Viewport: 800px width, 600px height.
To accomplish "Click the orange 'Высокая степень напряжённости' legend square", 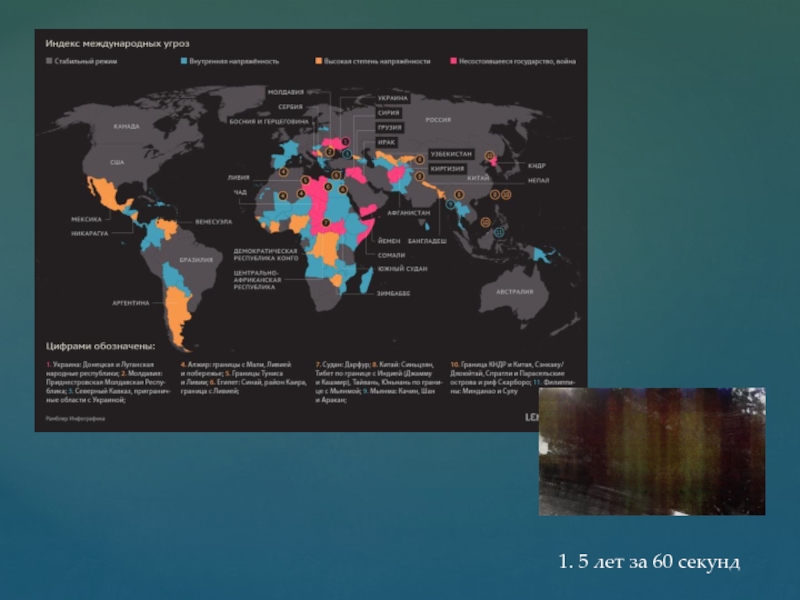I will pyautogui.click(x=319, y=61).
